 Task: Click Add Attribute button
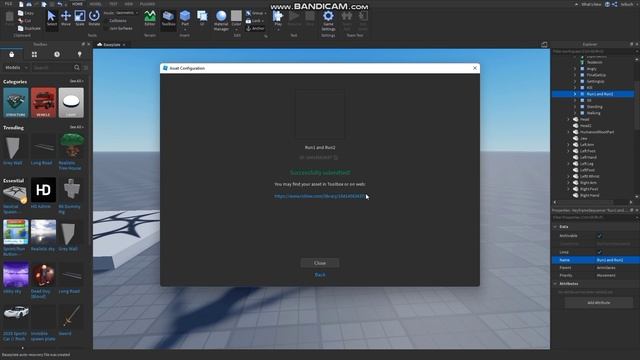coord(599,303)
